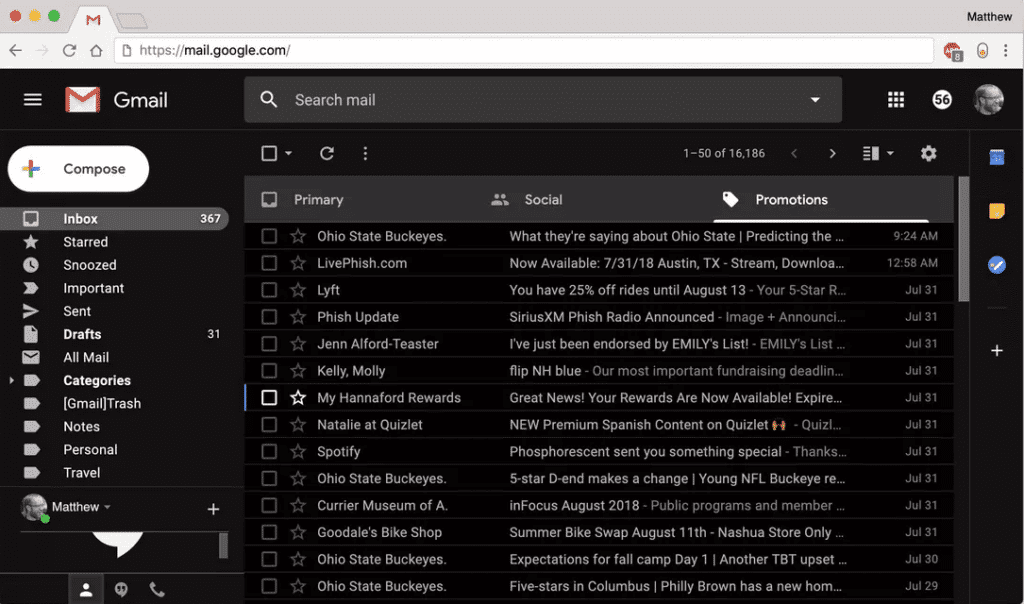
Task: Star the Spotify email
Action: (x=298, y=451)
